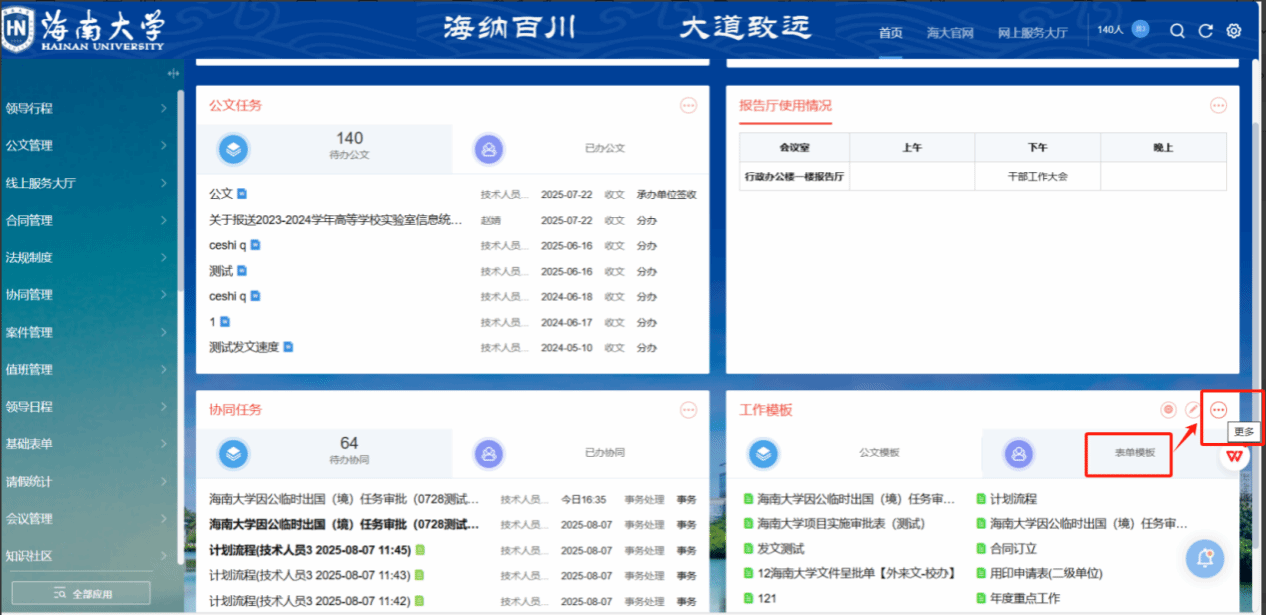The image size is (1266, 615).
Task: Open 海大官网 in the top navigation
Action: tap(950, 33)
